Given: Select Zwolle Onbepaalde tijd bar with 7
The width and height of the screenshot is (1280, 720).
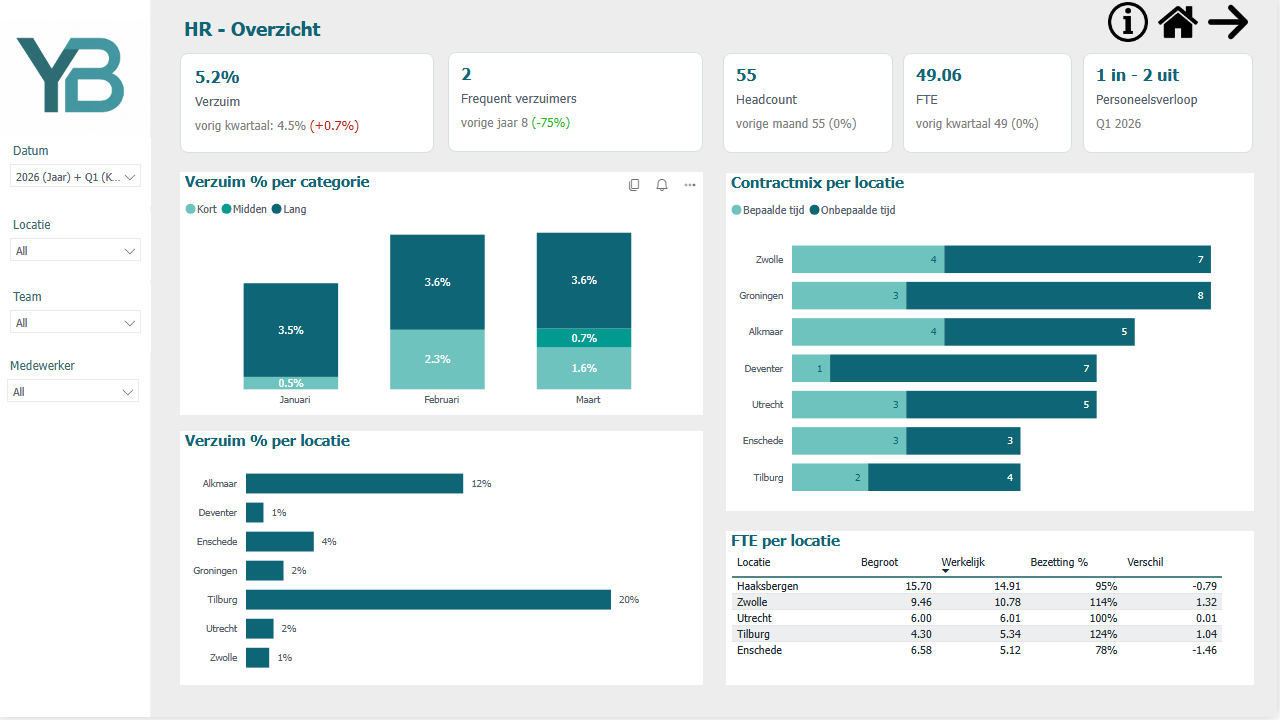Looking at the screenshot, I should [x=1078, y=259].
